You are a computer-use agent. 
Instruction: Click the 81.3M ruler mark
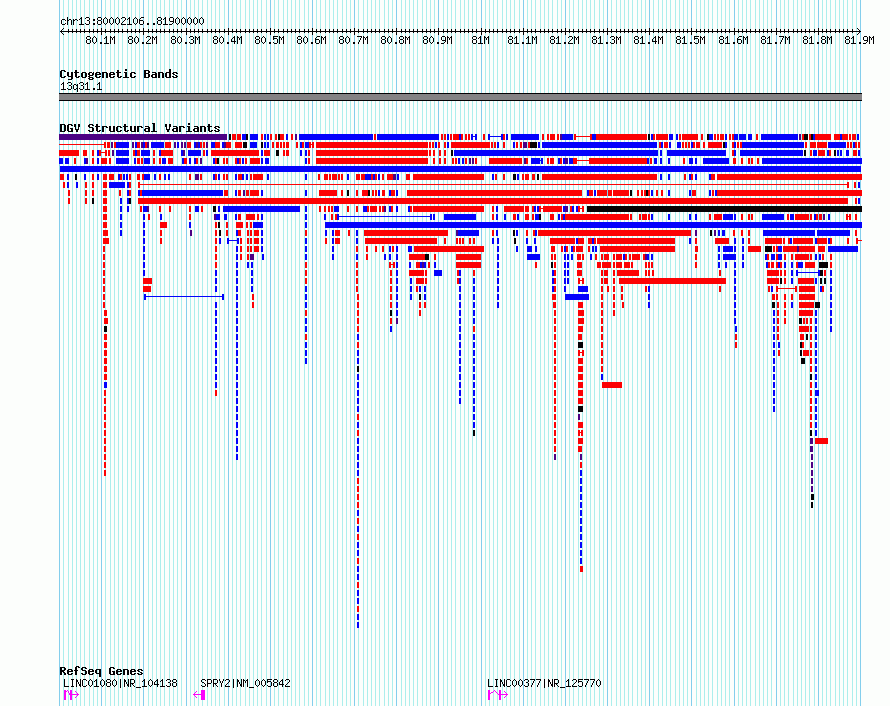click(606, 40)
